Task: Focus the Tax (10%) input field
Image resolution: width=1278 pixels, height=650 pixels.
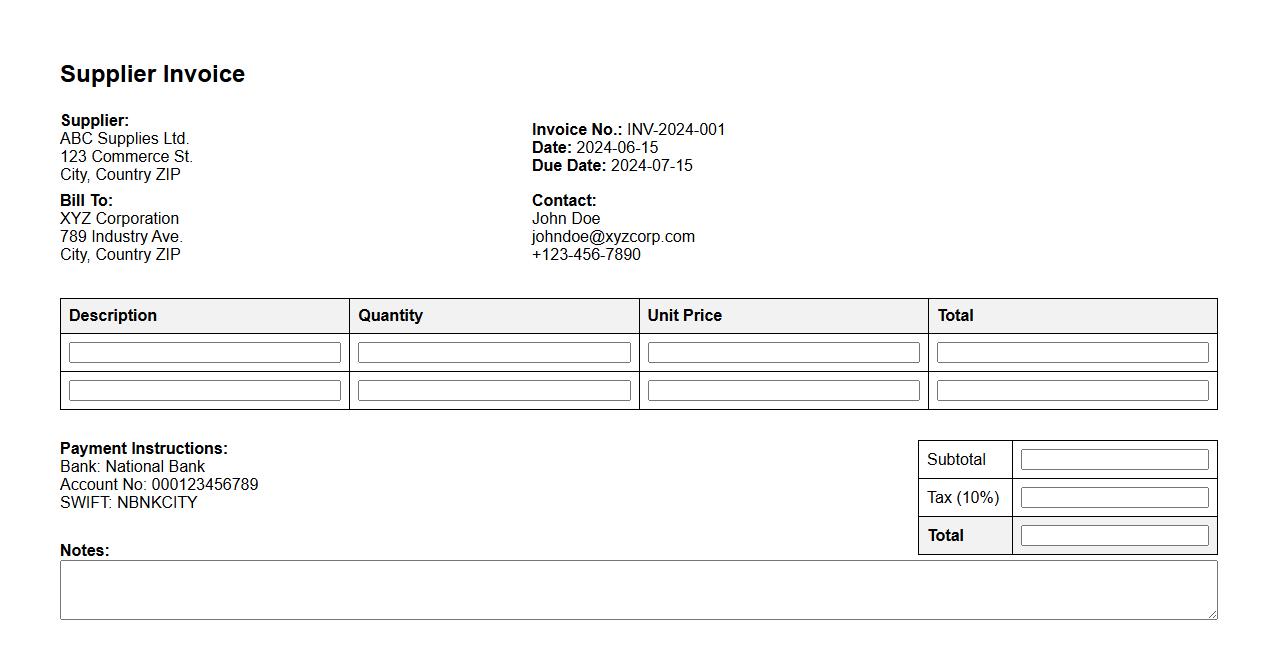Action: (1114, 498)
